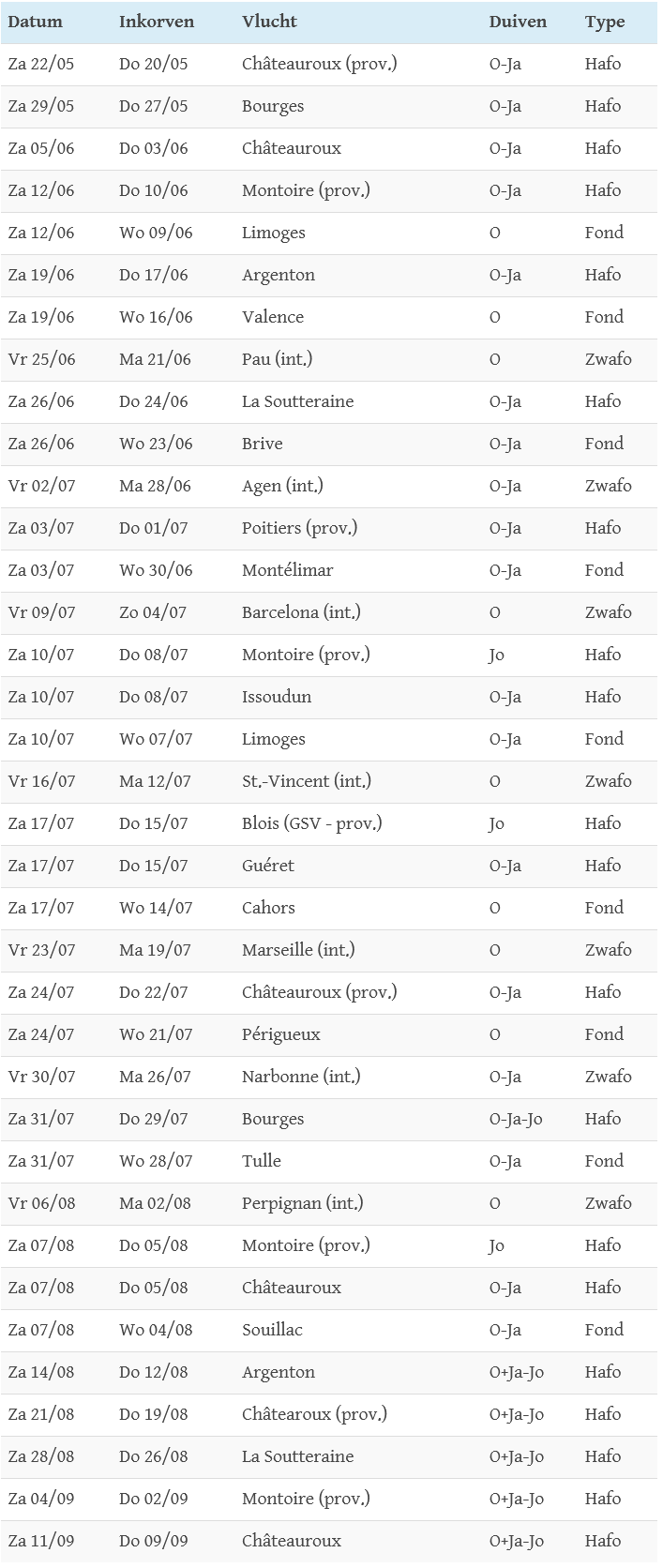Click the Blois (GSV - prov.) cell
The image size is (663, 1568).
pos(312,823)
